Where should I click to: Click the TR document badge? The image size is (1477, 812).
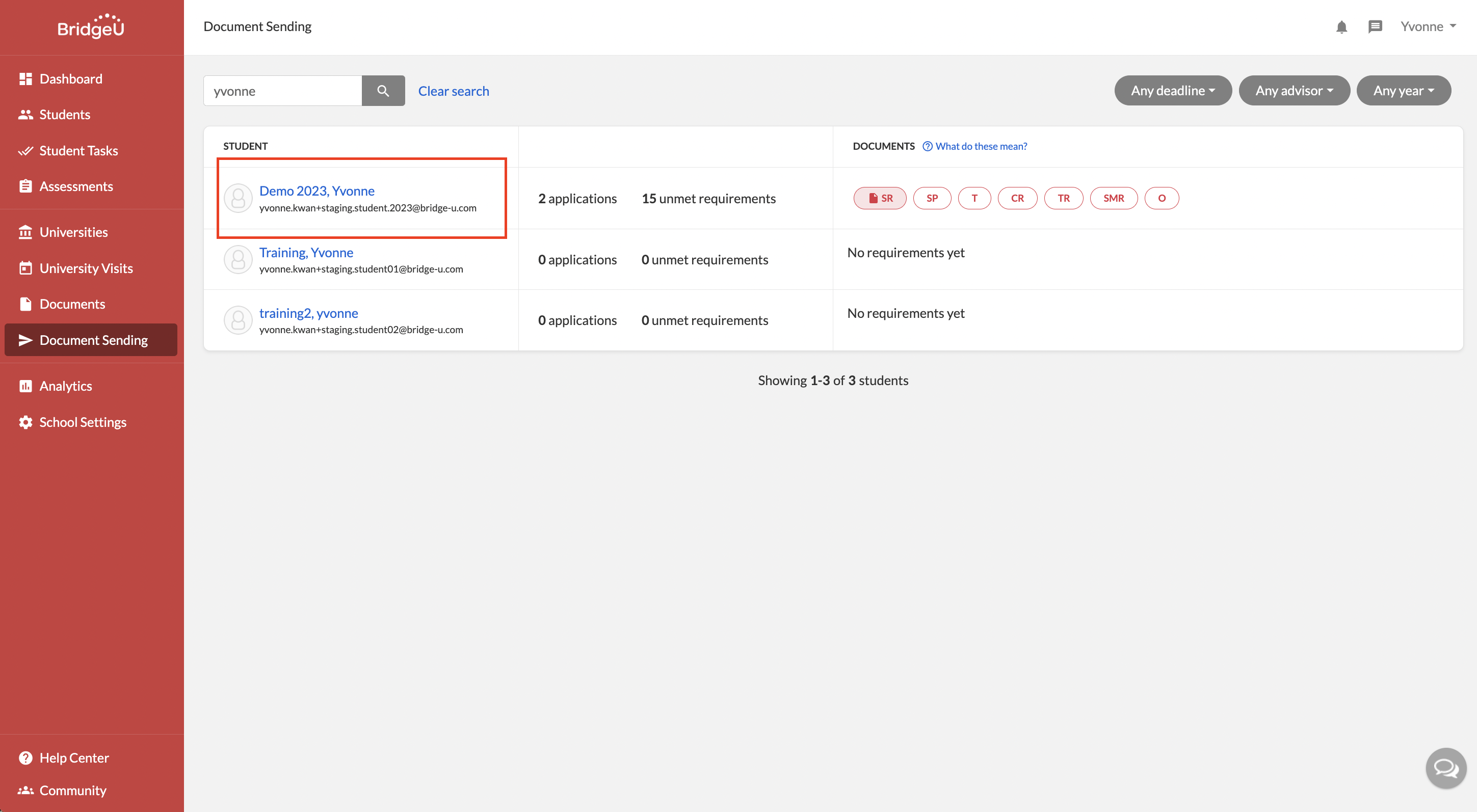click(1064, 198)
